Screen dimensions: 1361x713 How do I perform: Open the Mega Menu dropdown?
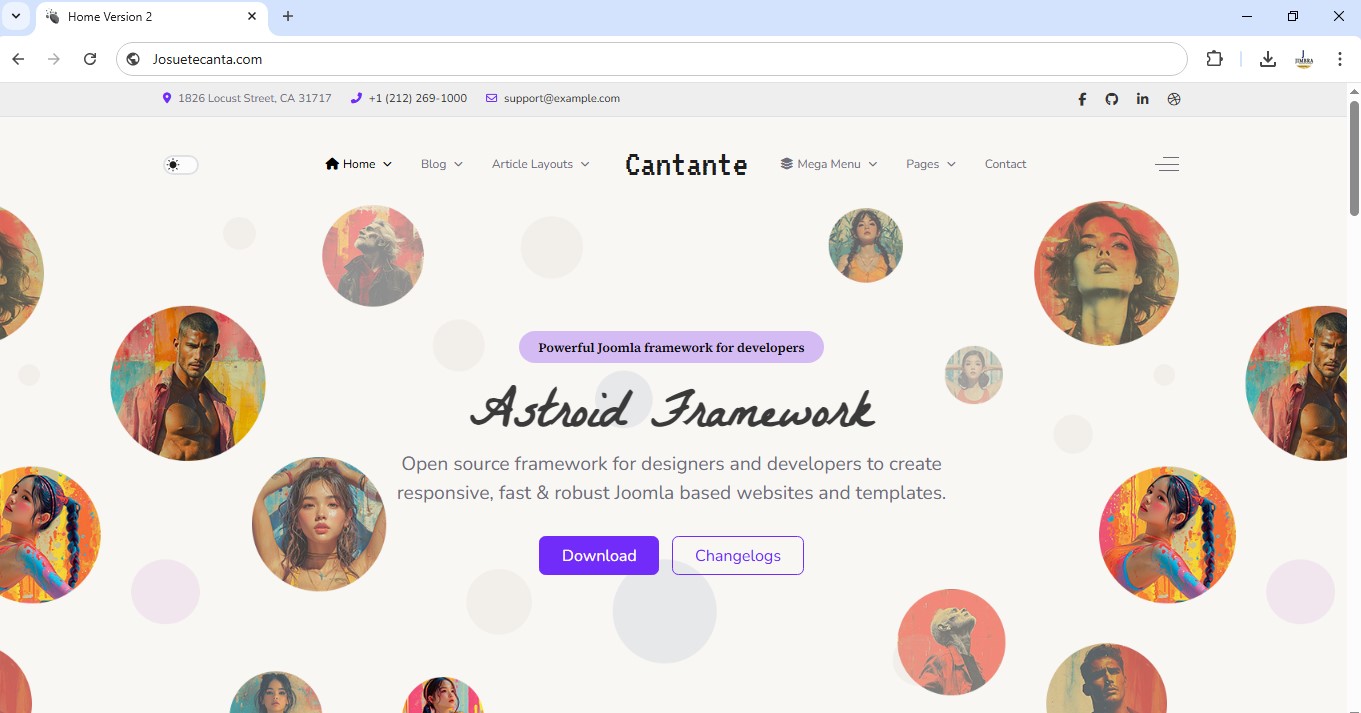tap(828, 163)
